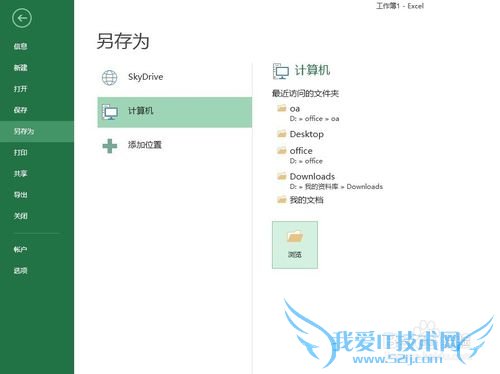Click the path D: » office » oa
The image size is (500, 374).
(x=314, y=119)
